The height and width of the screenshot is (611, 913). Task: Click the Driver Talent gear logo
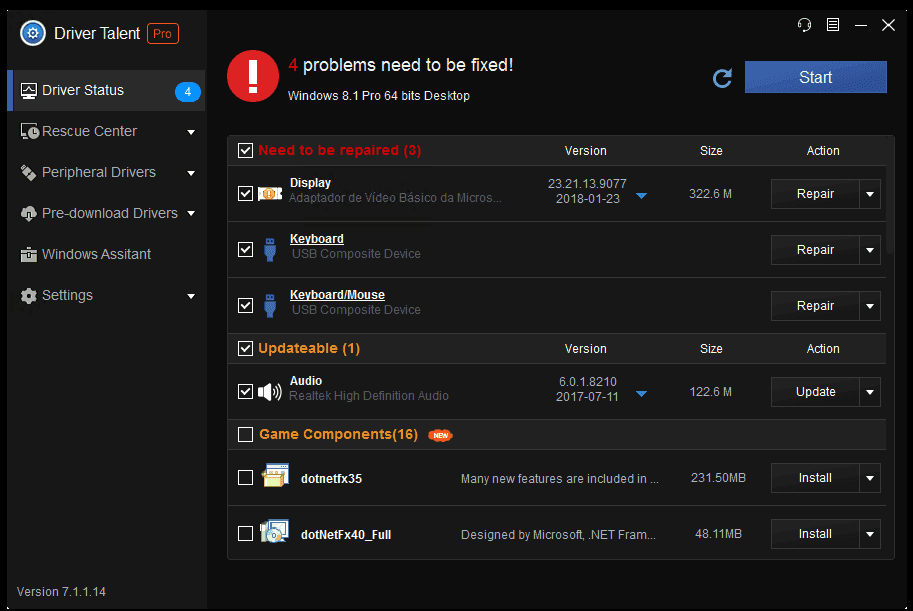pos(33,33)
